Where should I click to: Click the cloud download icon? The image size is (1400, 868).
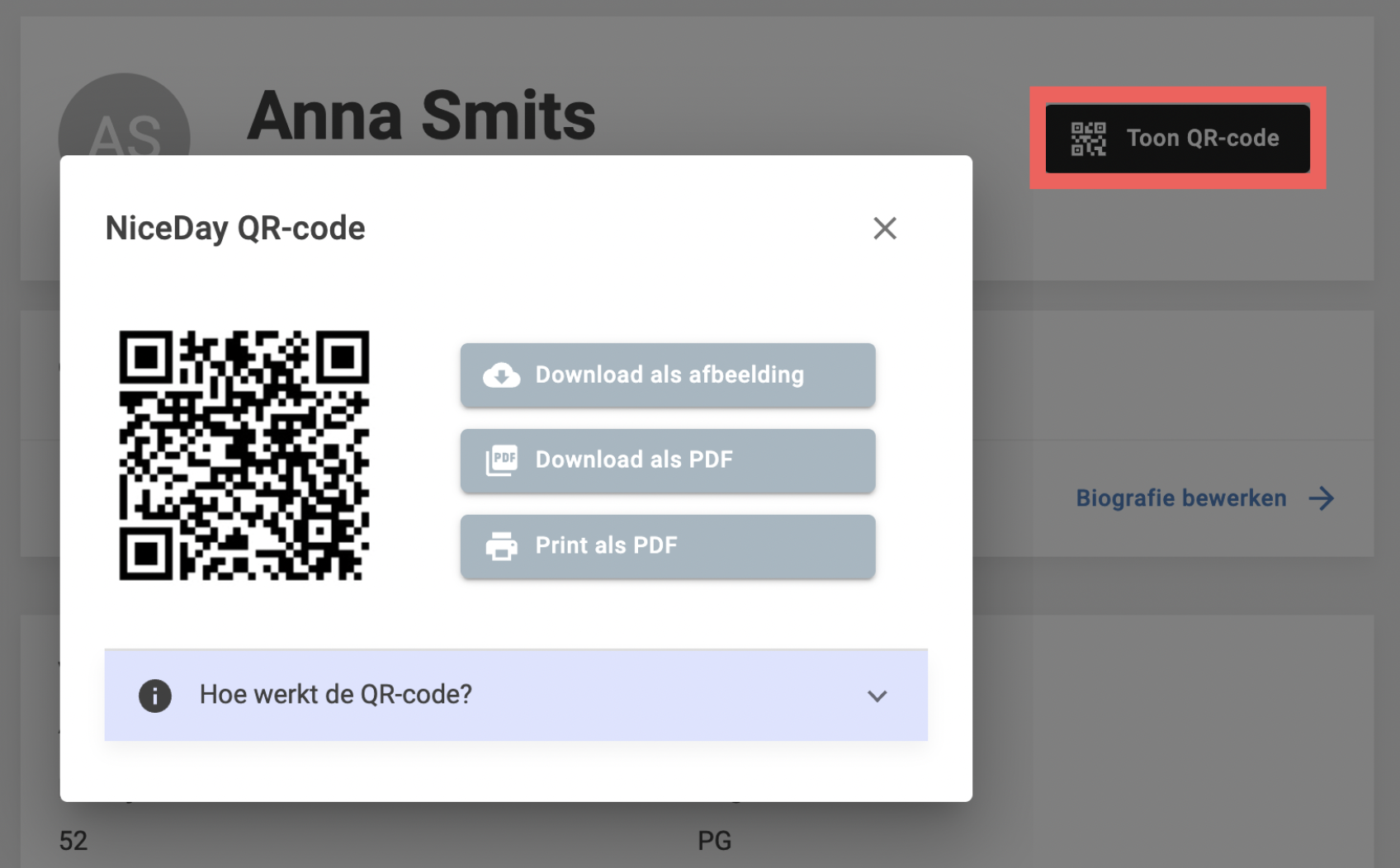coord(501,375)
